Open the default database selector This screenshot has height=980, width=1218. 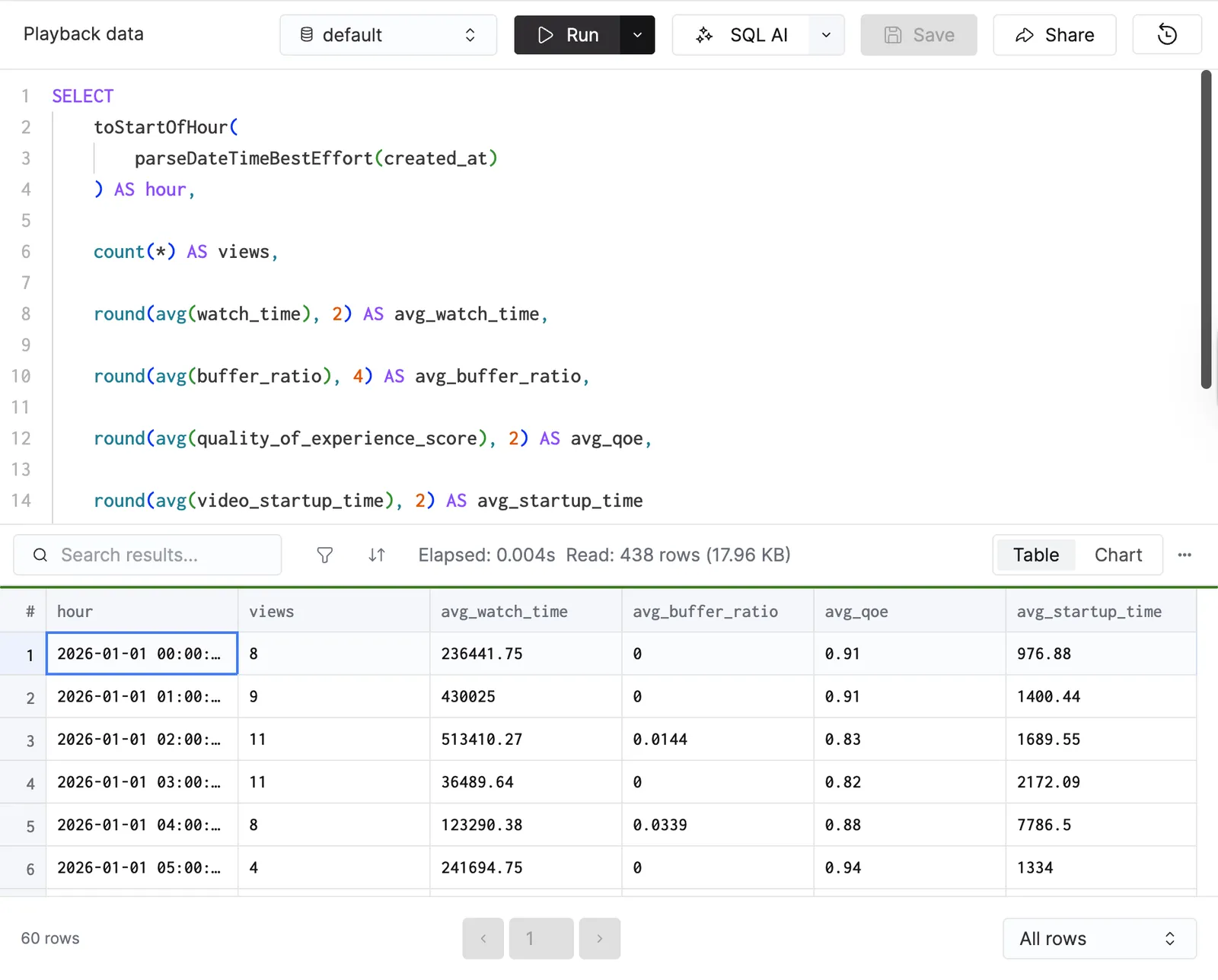tap(388, 35)
